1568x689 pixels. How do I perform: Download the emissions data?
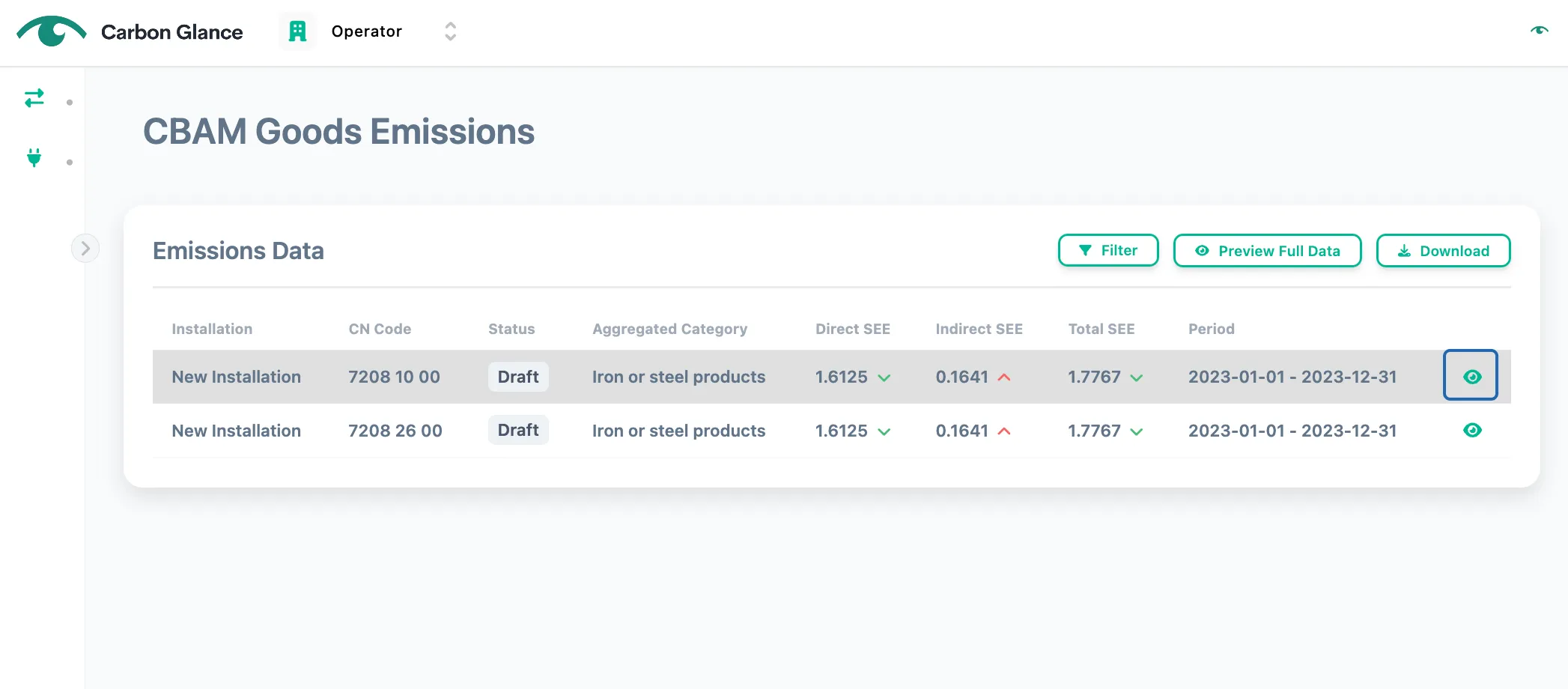pyautogui.click(x=1443, y=250)
